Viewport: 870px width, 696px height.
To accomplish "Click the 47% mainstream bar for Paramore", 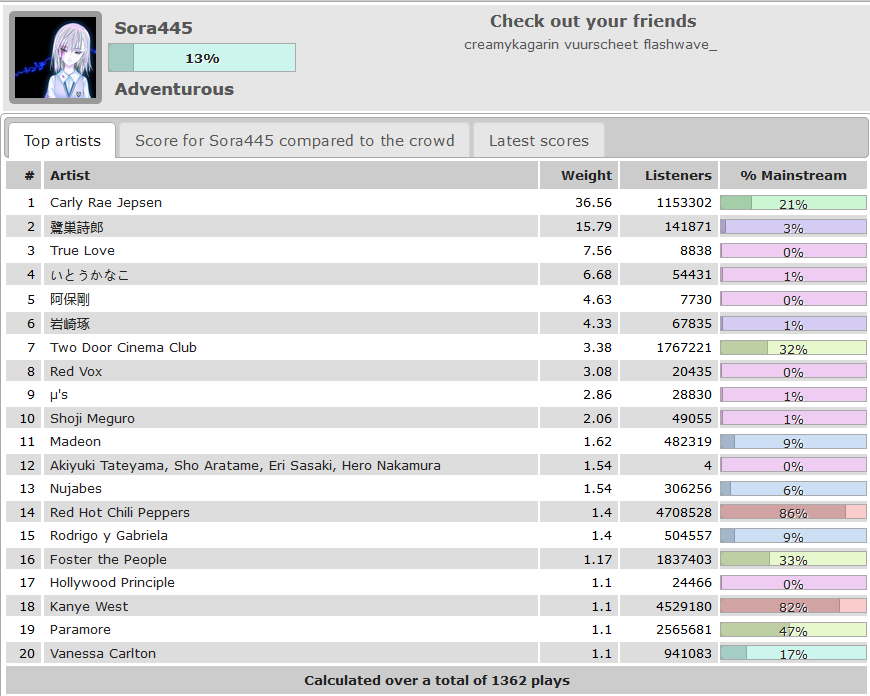I will (x=793, y=630).
